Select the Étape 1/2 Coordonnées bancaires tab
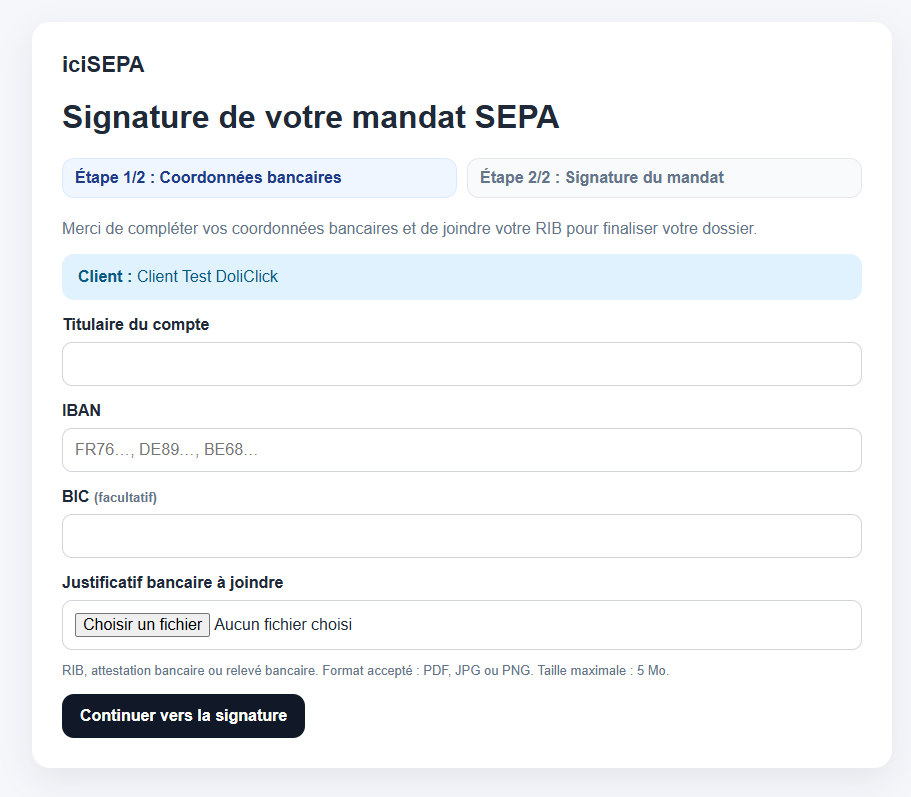911x797 pixels. [259, 178]
